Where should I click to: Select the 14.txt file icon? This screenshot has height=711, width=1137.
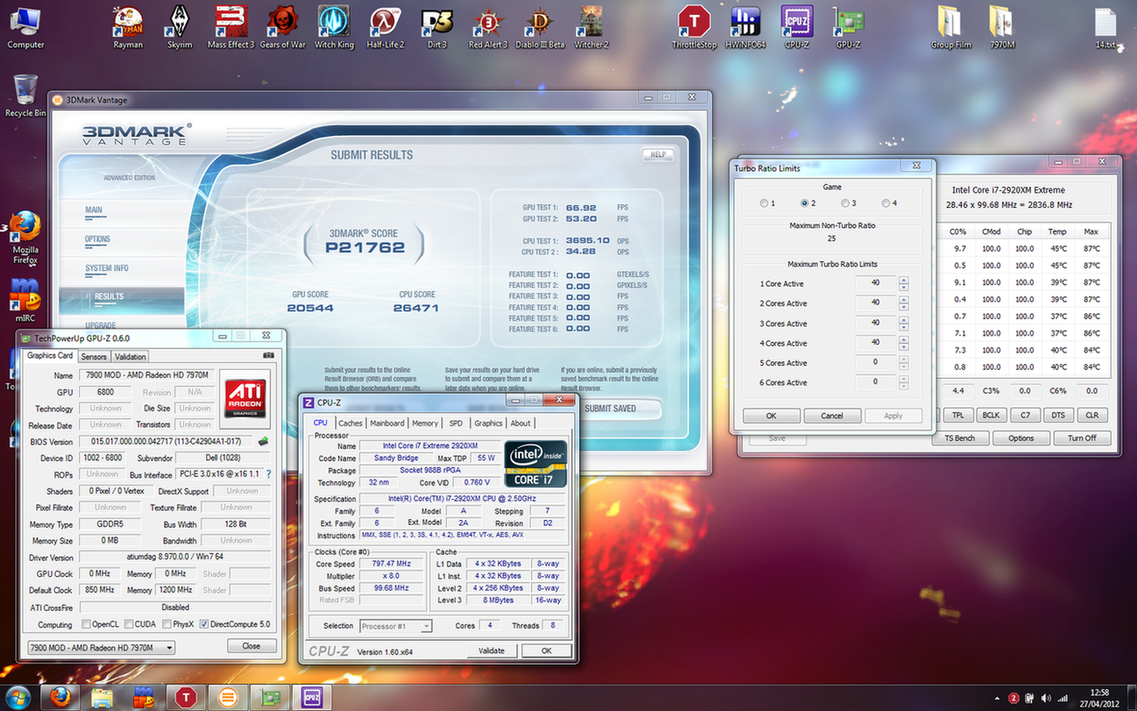(1106, 27)
